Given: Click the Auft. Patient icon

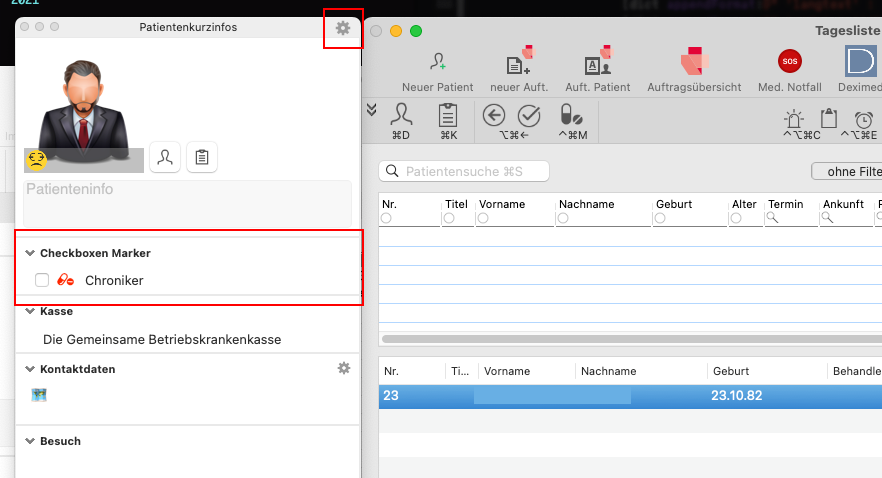Looking at the screenshot, I should pyautogui.click(x=597, y=62).
